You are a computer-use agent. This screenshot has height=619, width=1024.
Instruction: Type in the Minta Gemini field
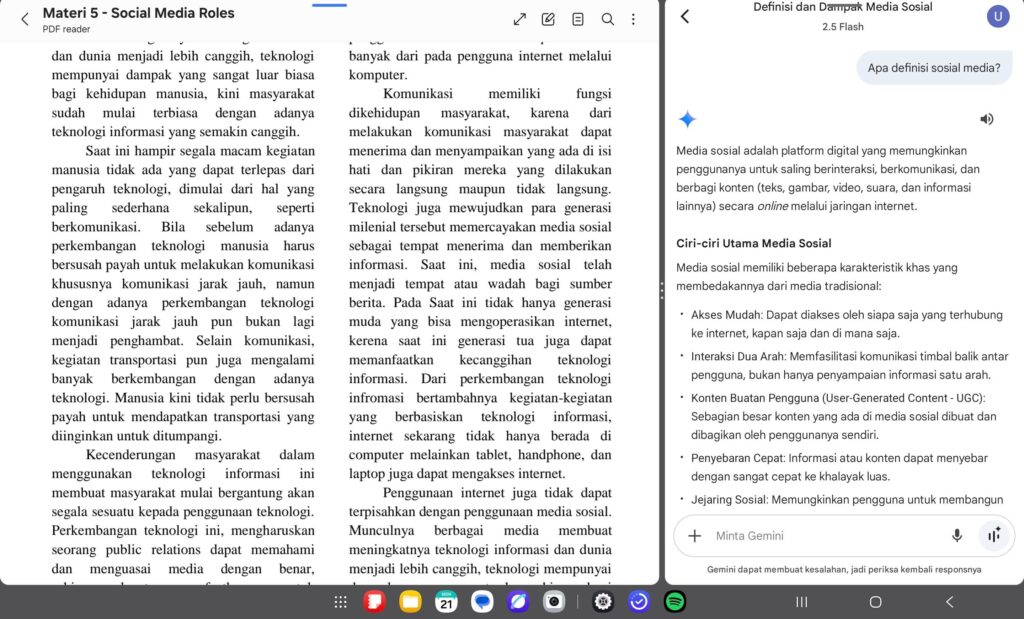point(820,536)
